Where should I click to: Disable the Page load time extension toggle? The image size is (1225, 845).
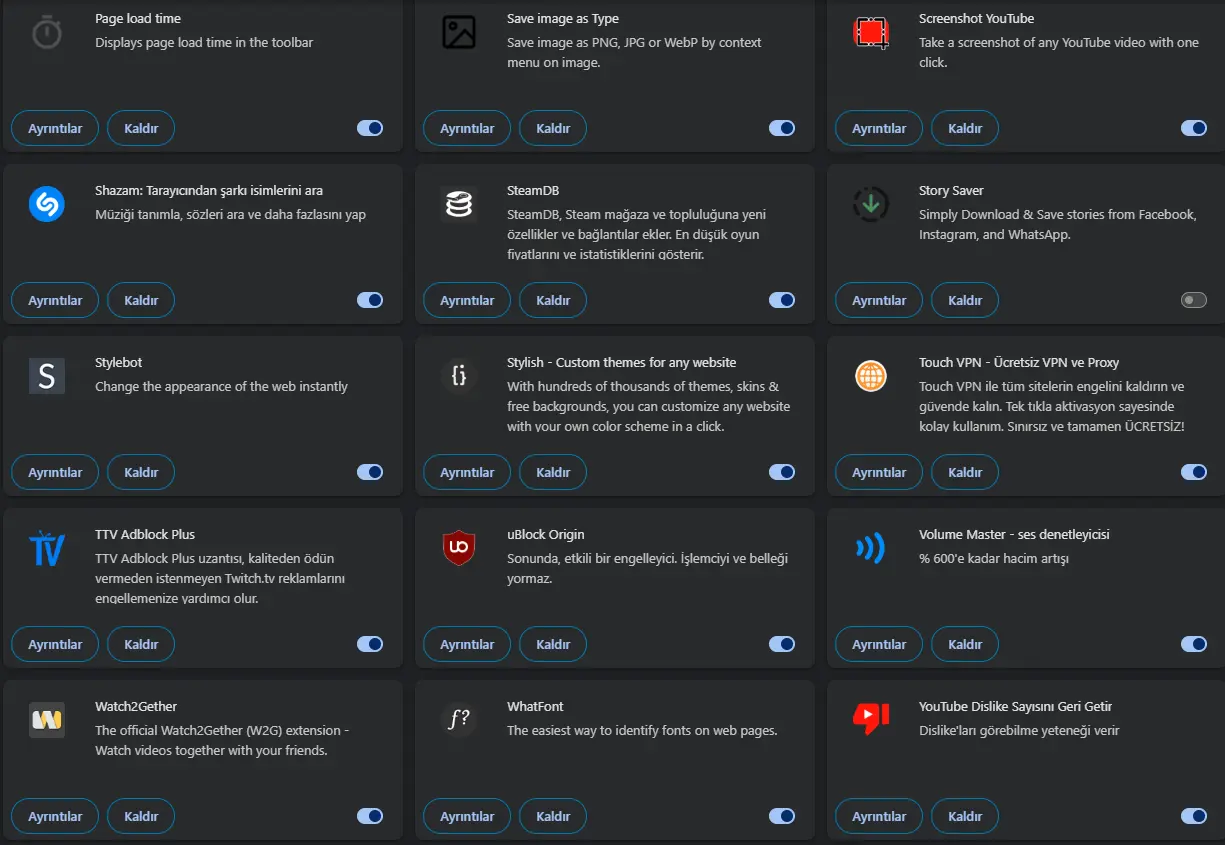[x=370, y=128]
